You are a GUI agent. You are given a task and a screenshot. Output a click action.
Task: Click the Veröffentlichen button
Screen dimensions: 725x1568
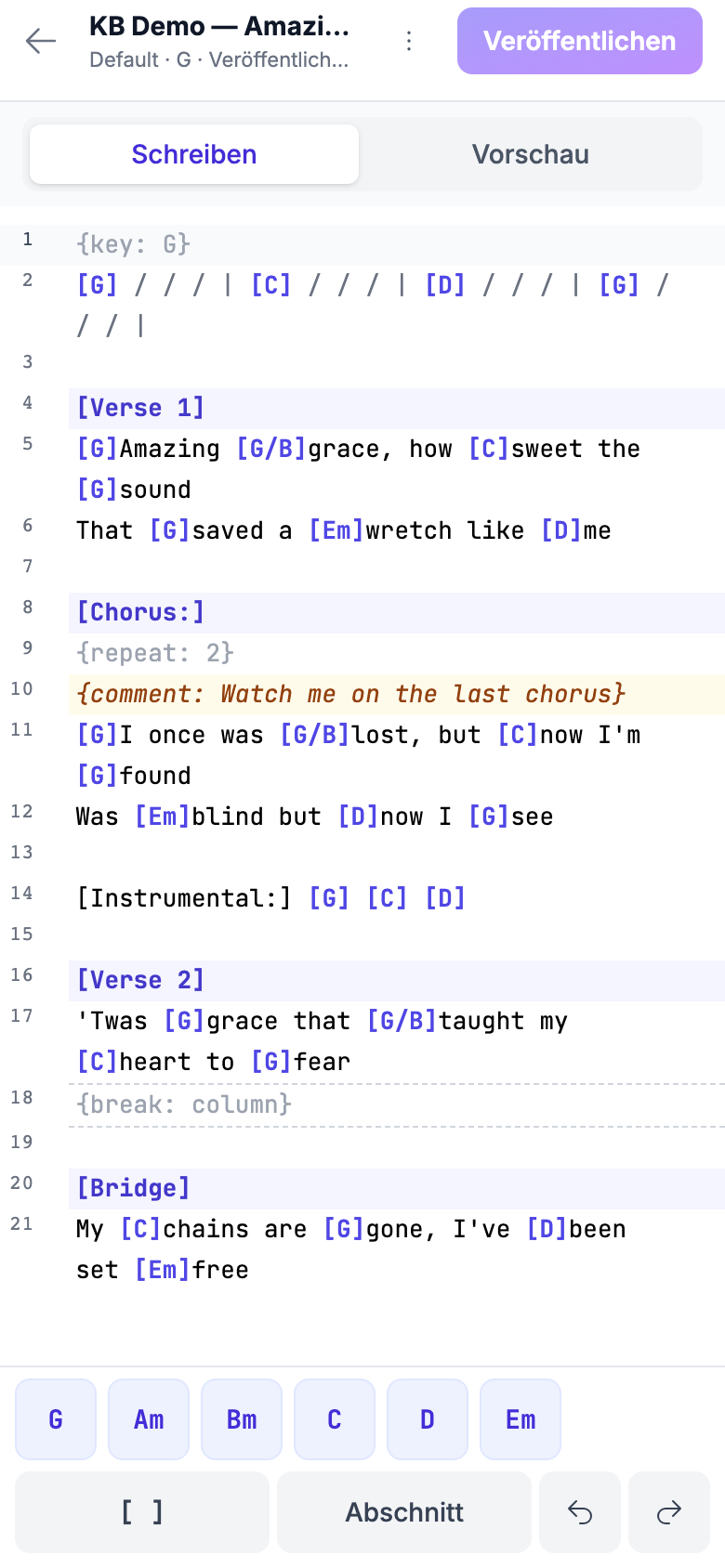[580, 41]
